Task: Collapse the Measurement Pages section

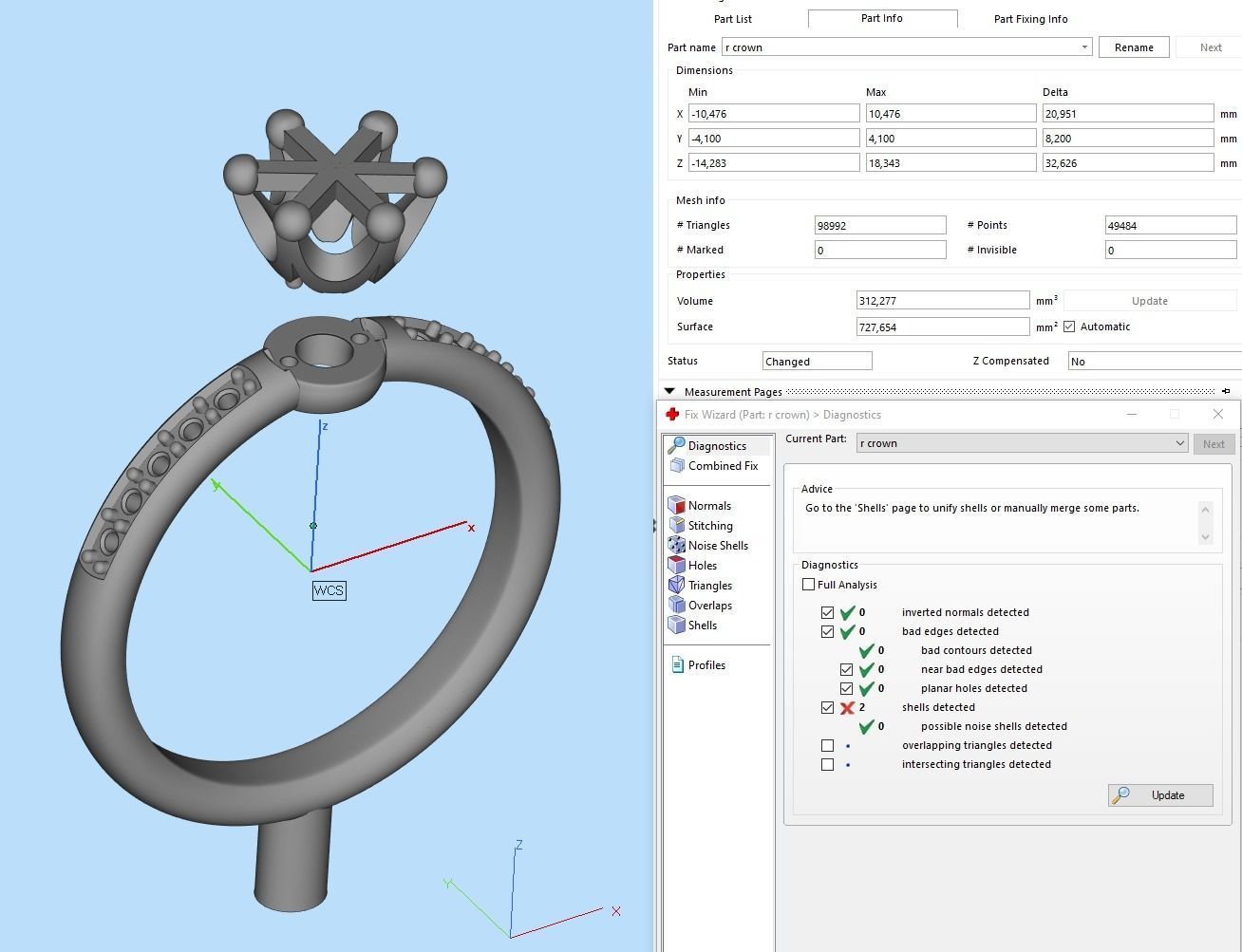Action: pos(669,391)
